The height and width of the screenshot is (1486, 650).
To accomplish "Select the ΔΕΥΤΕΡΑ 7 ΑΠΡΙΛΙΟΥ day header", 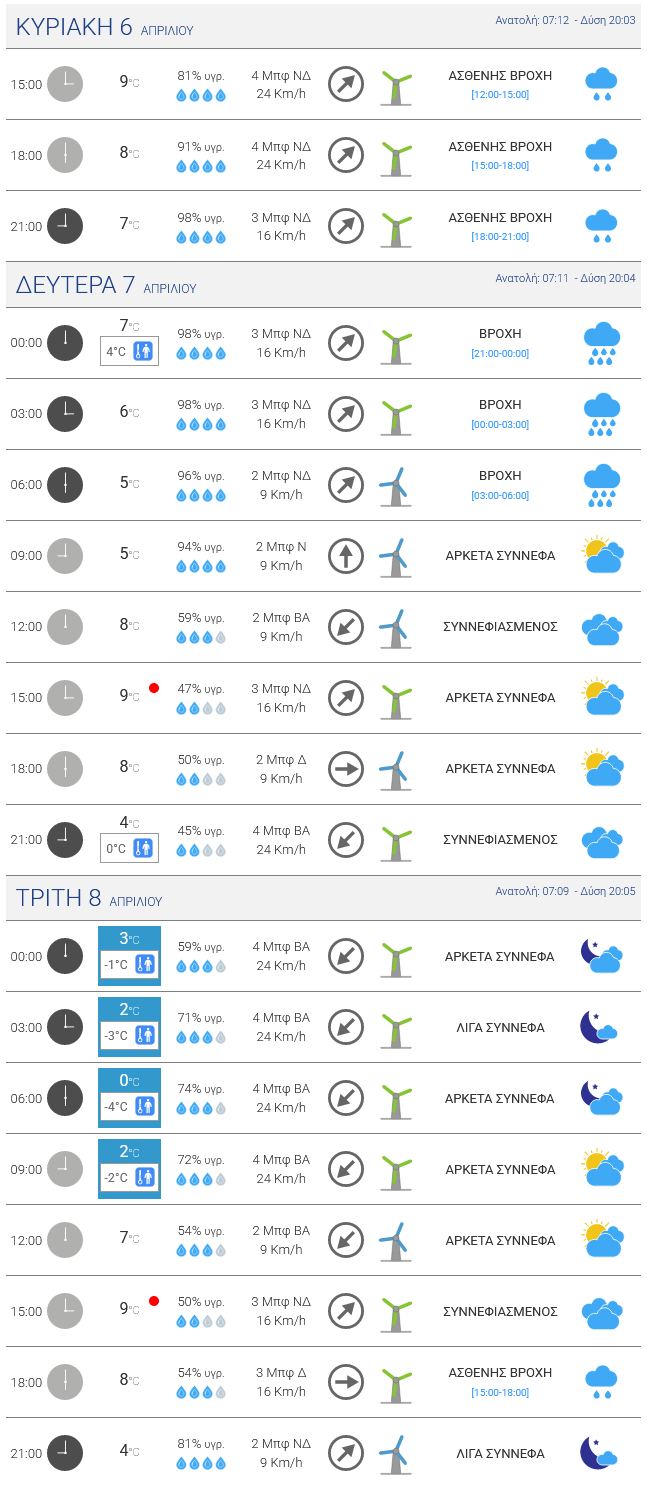I will click(x=106, y=285).
